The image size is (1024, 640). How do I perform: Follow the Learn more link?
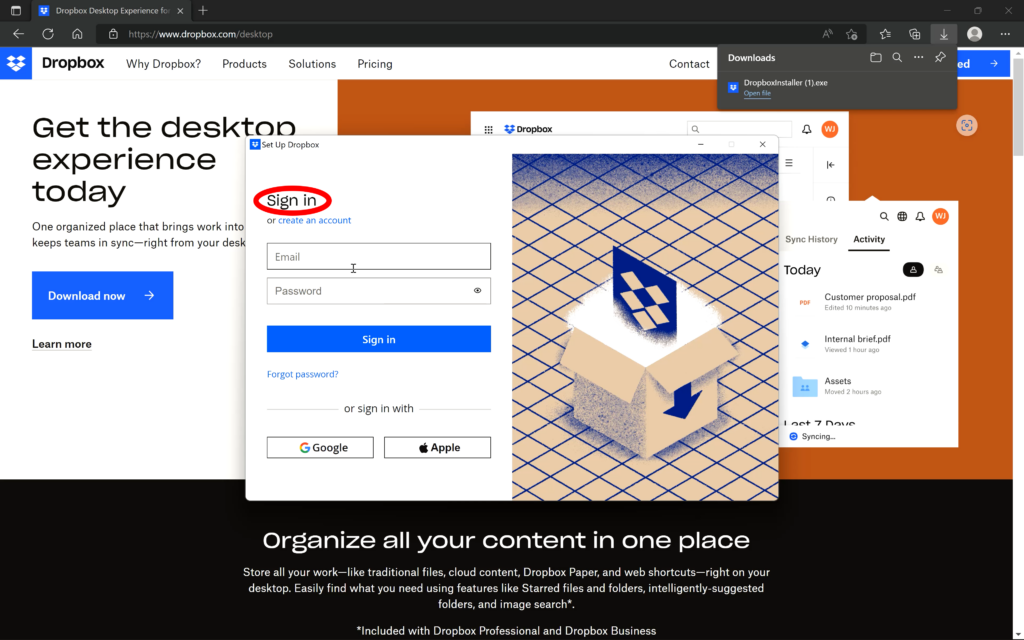click(x=61, y=344)
